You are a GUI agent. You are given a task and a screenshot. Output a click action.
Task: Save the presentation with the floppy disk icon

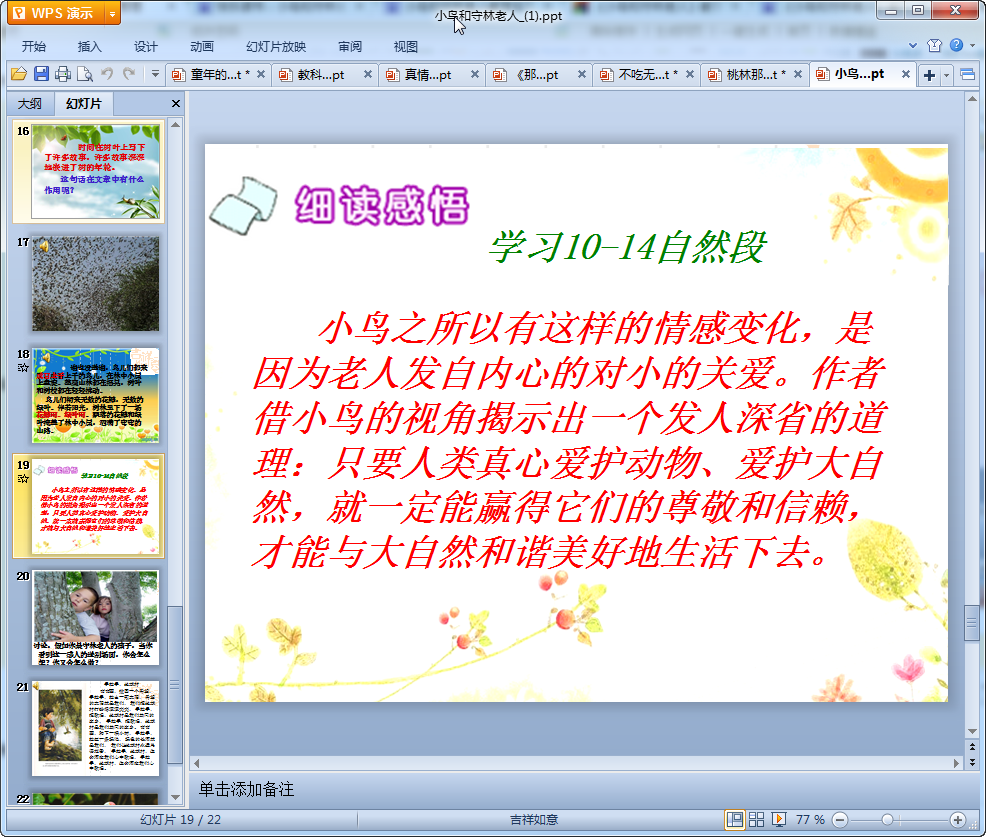pyautogui.click(x=41, y=74)
